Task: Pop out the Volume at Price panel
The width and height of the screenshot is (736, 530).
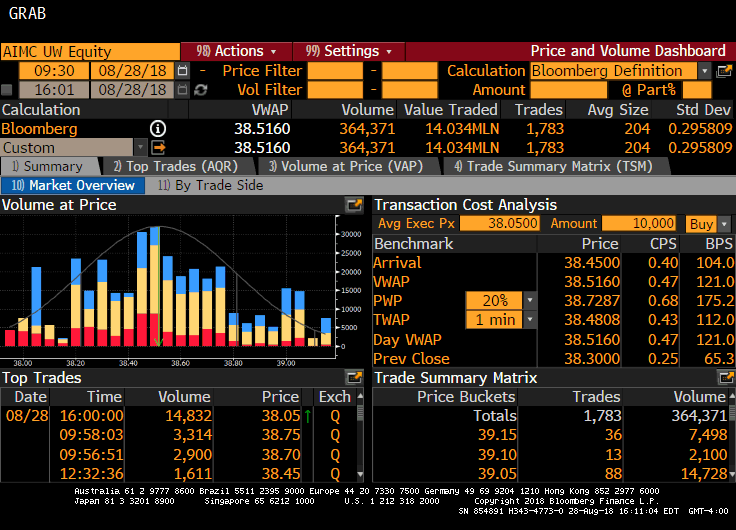Action: pyautogui.click(x=354, y=205)
